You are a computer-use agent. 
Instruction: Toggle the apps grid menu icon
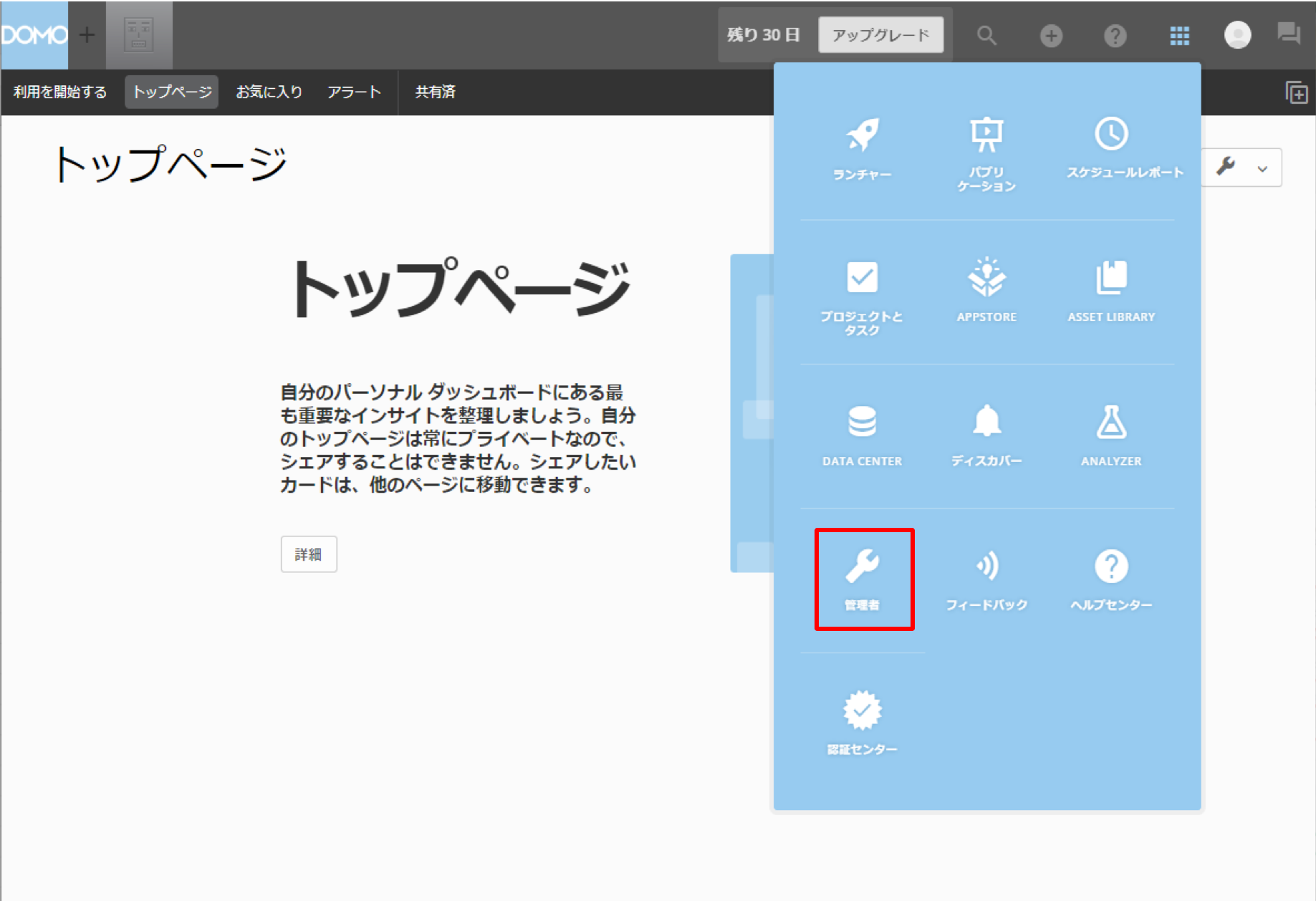pos(1179,35)
